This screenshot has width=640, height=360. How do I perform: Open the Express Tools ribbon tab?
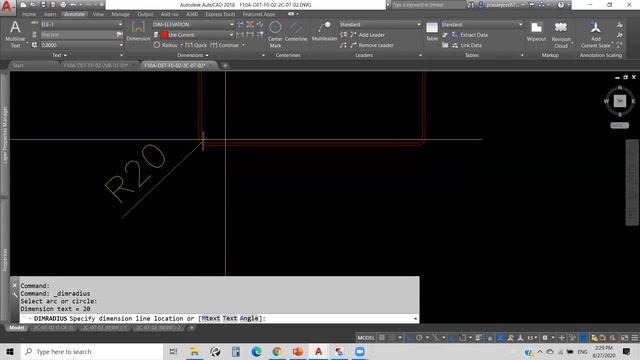[220, 14]
